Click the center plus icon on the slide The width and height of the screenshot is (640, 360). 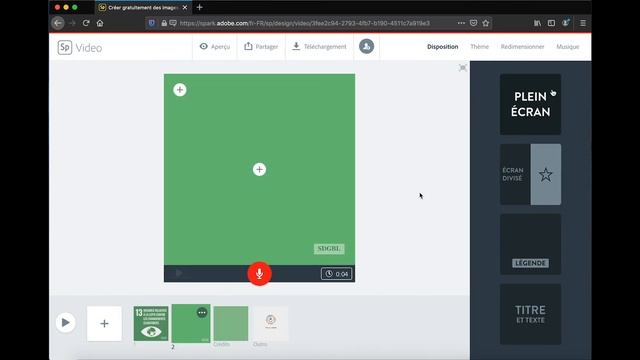coord(259,169)
